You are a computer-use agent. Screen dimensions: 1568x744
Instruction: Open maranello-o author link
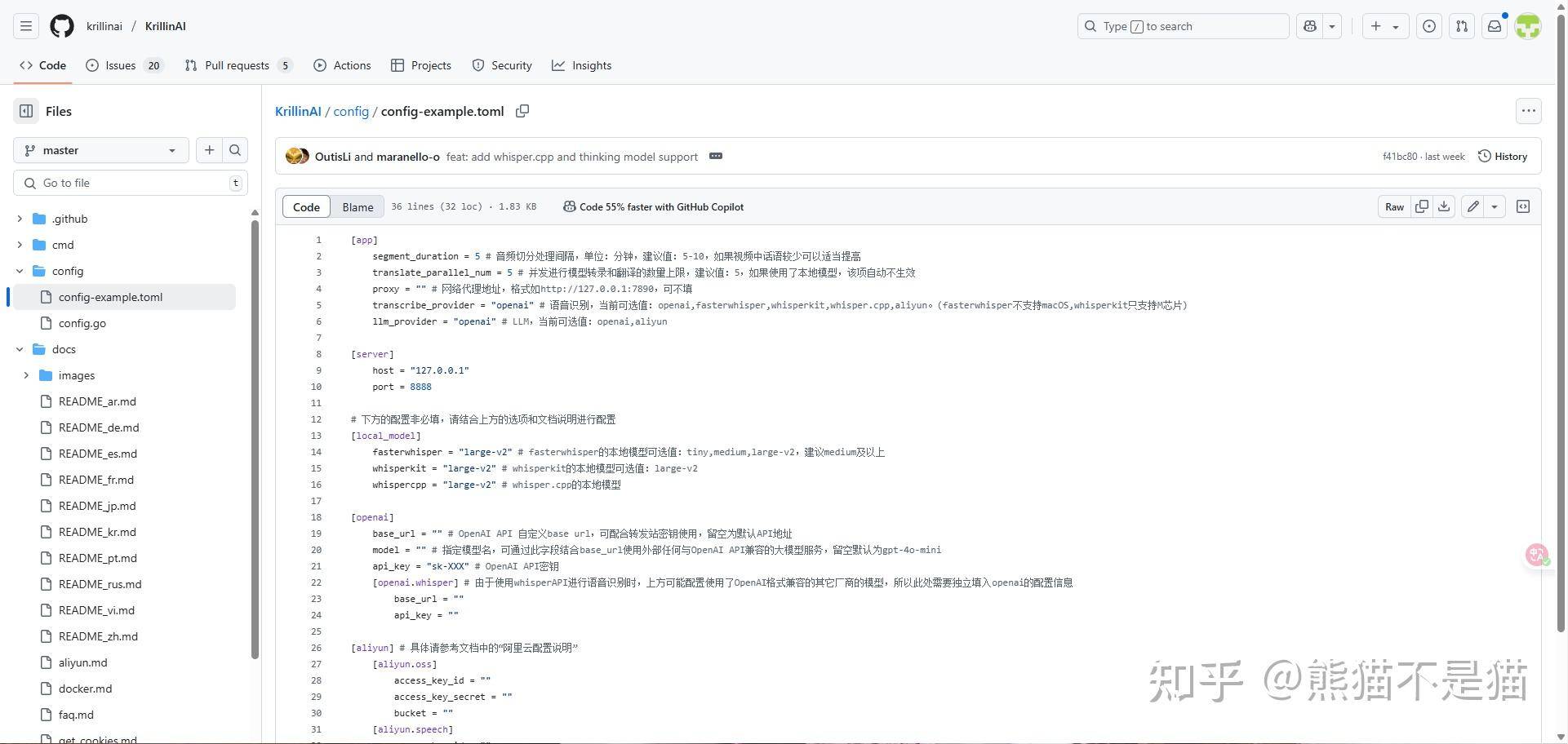[408, 157]
